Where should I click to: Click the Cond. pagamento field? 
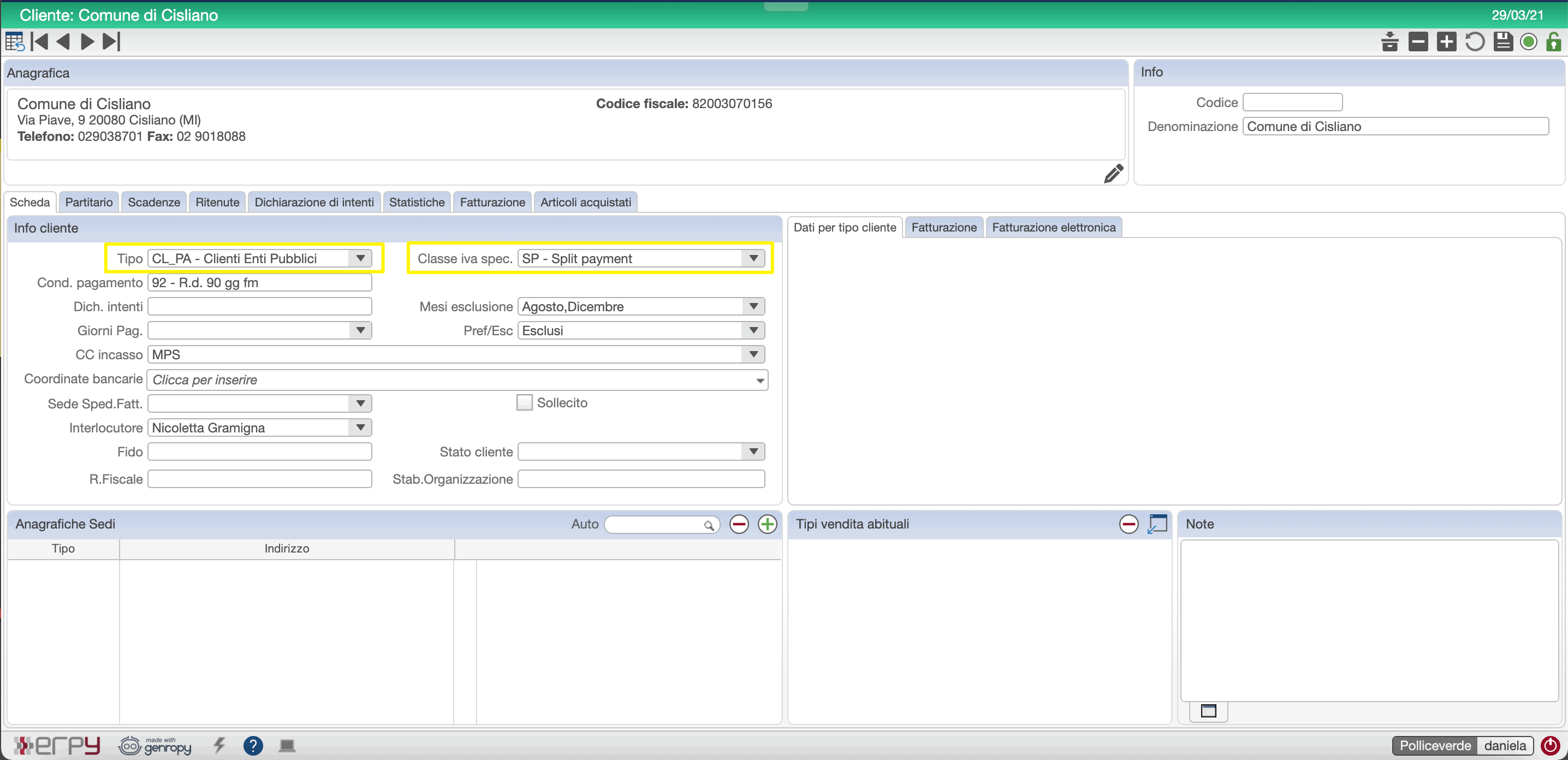pos(259,283)
